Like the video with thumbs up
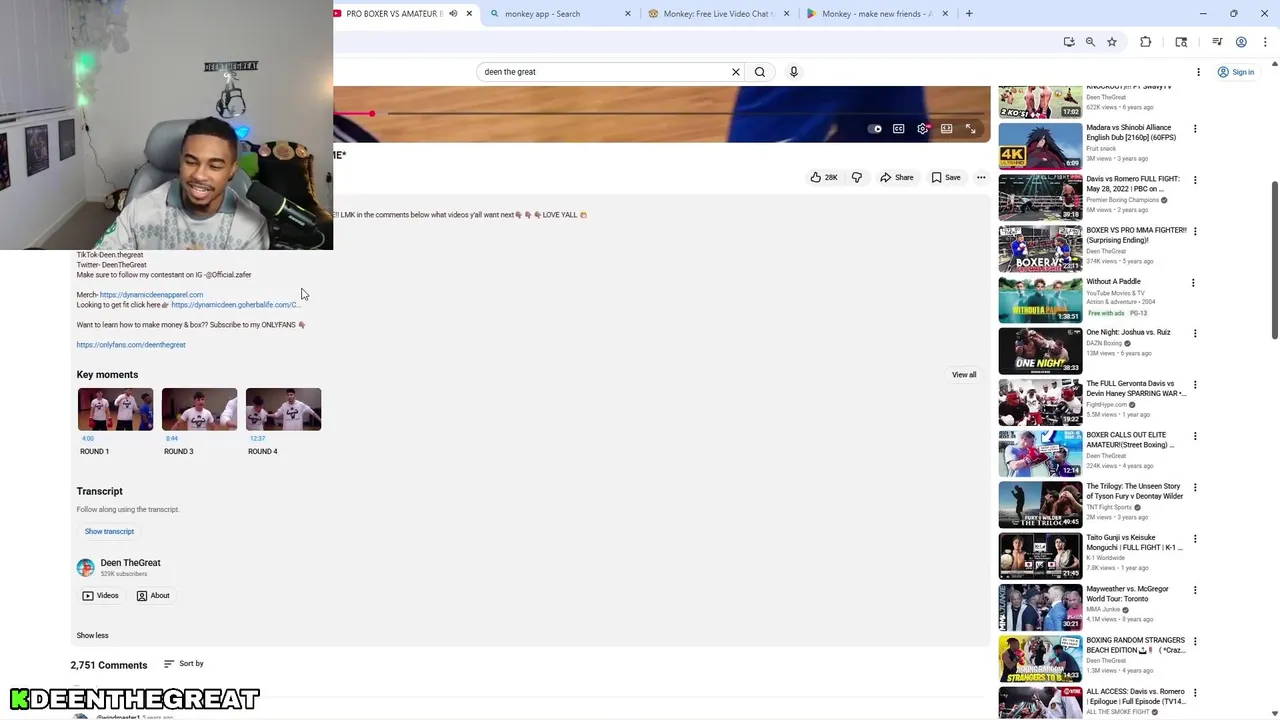1280x720 pixels. tap(824, 178)
